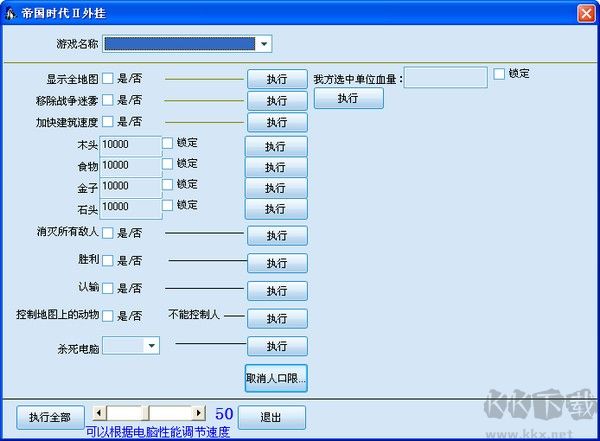
Task: Click the 取消人口限... button
Action: coord(276,378)
